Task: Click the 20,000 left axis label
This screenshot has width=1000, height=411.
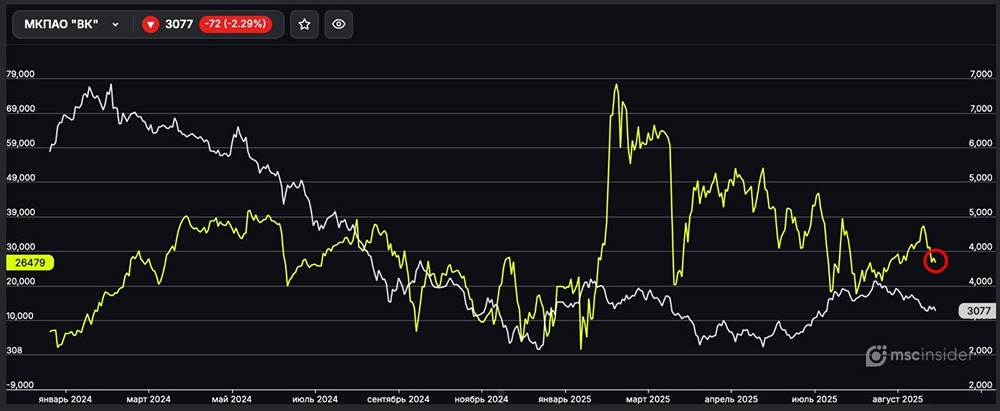Action: click(21, 282)
